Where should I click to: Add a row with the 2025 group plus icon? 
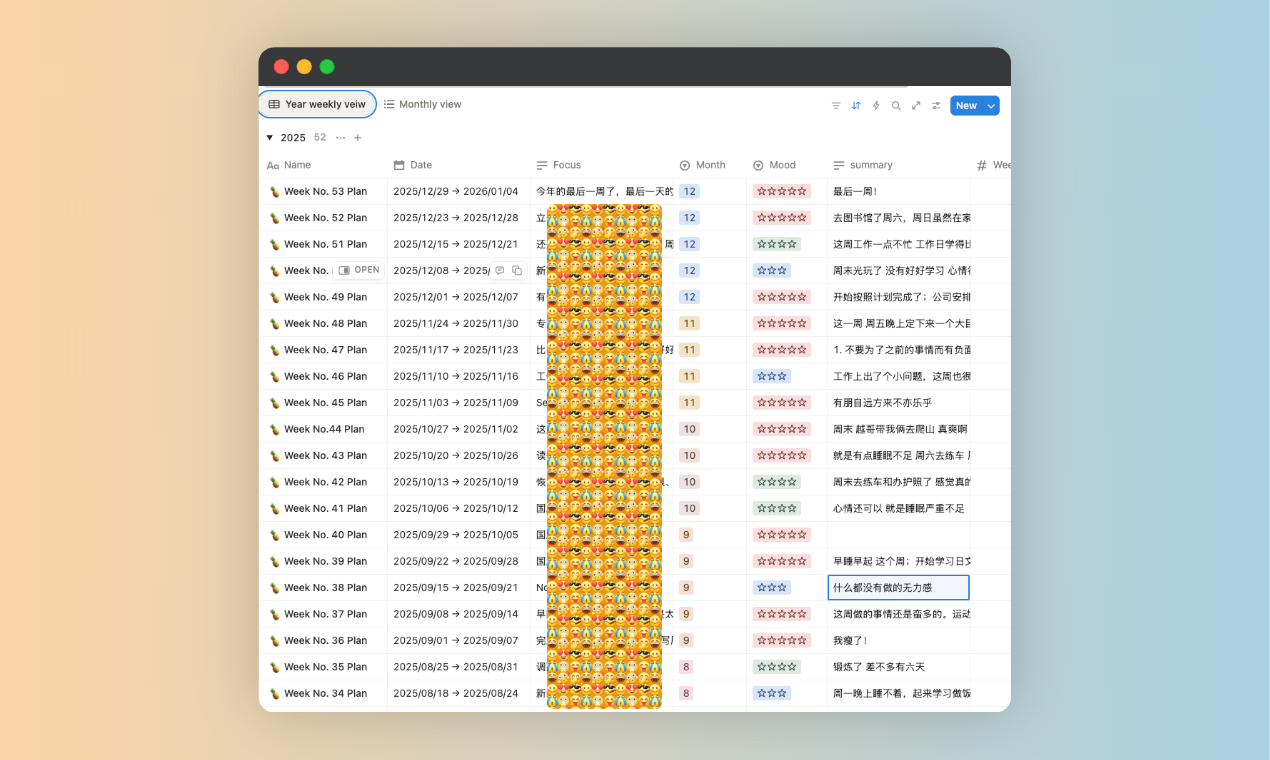(x=358, y=138)
